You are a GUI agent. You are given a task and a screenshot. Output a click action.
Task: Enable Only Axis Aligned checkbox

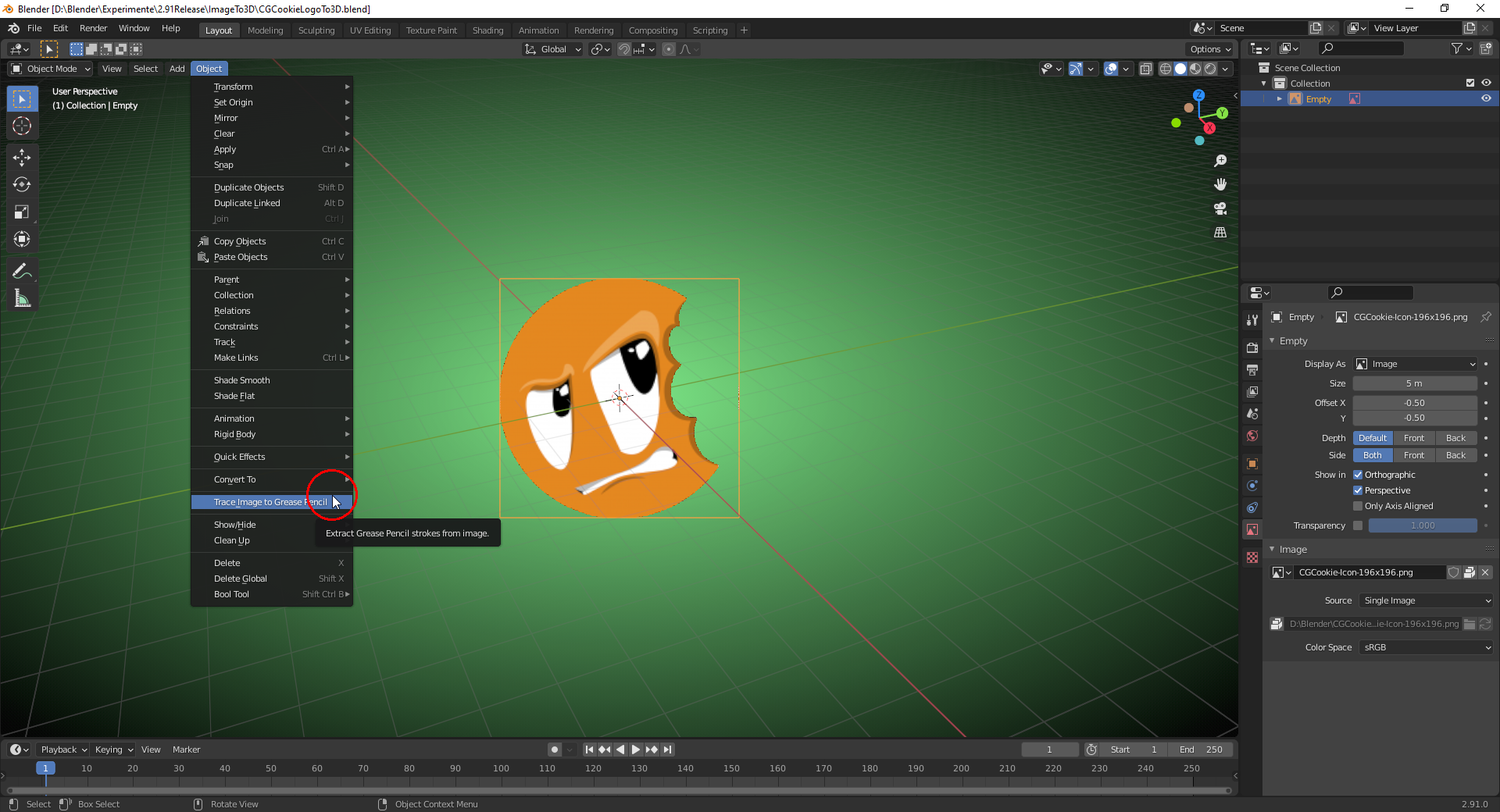point(1358,506)
